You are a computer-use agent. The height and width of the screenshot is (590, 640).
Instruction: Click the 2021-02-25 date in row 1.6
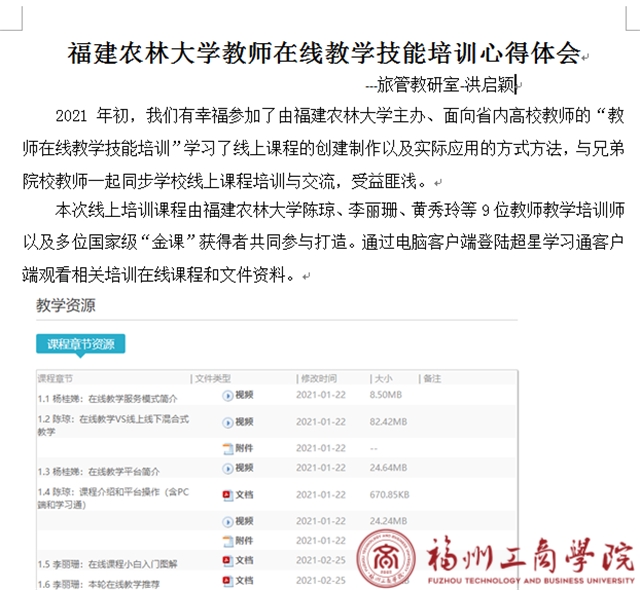tap(321, 580)
